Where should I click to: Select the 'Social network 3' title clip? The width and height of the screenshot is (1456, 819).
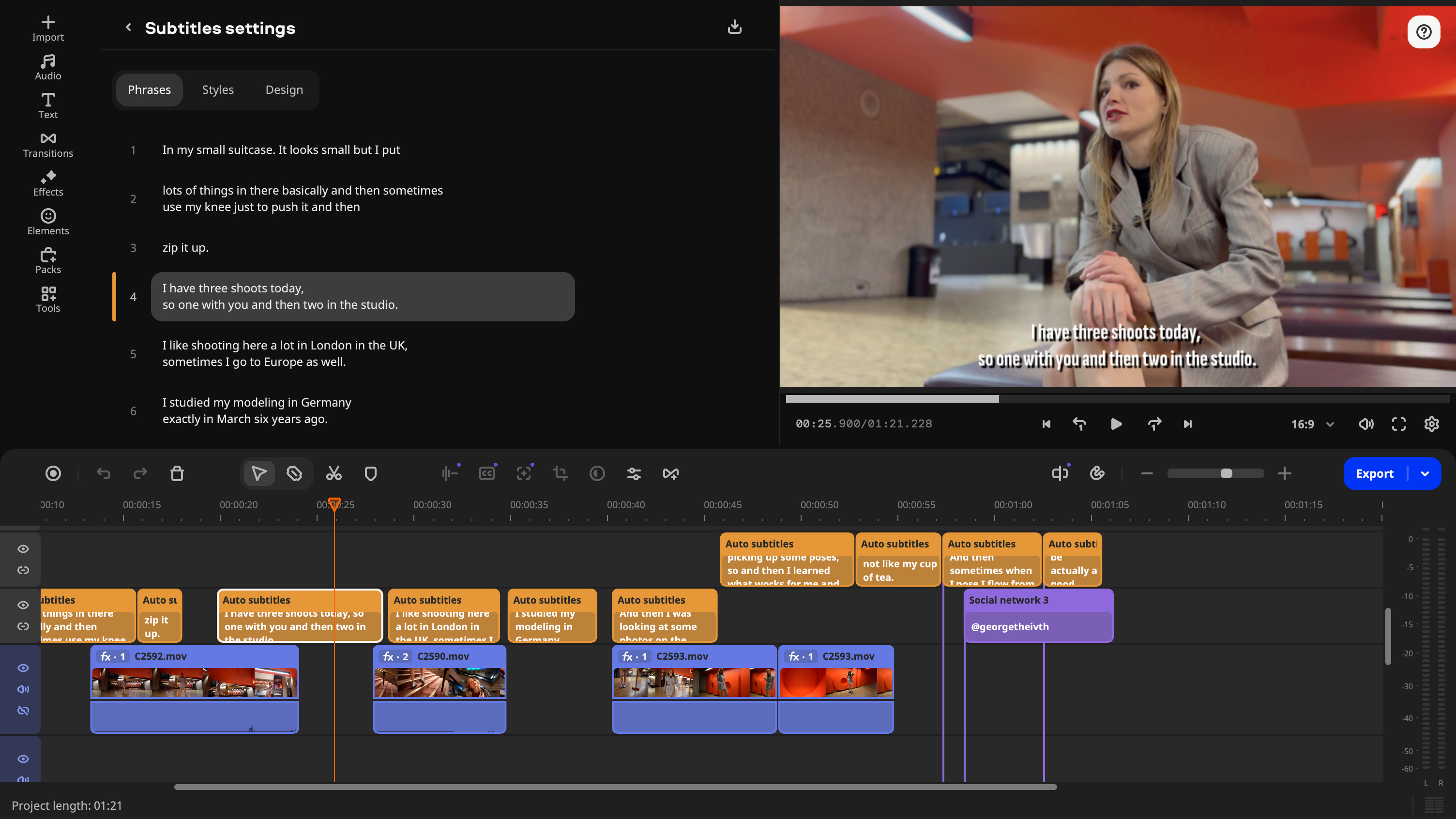click(x=1038, y=615)
